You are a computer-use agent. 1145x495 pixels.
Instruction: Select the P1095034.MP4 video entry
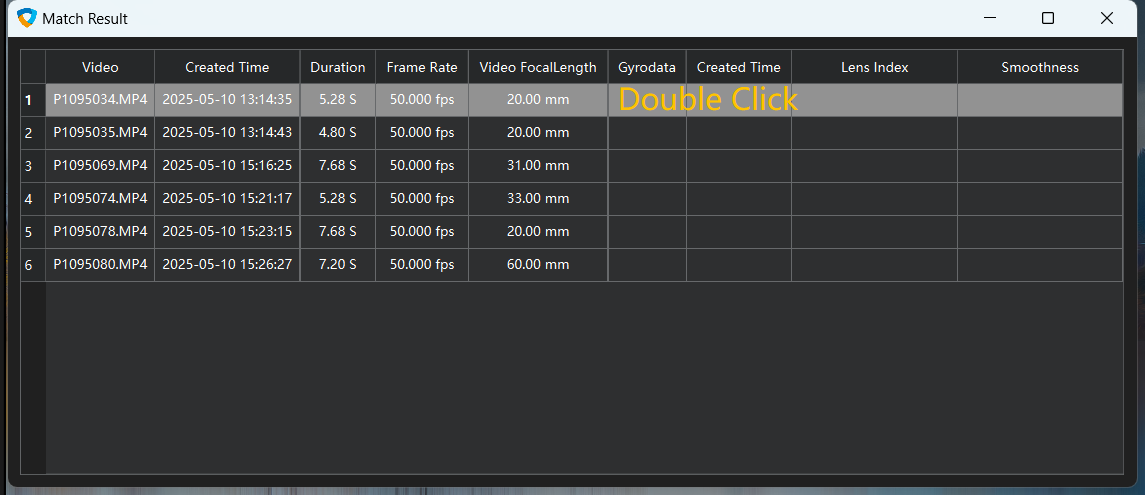pyautogui.click(x=100, y=100)
